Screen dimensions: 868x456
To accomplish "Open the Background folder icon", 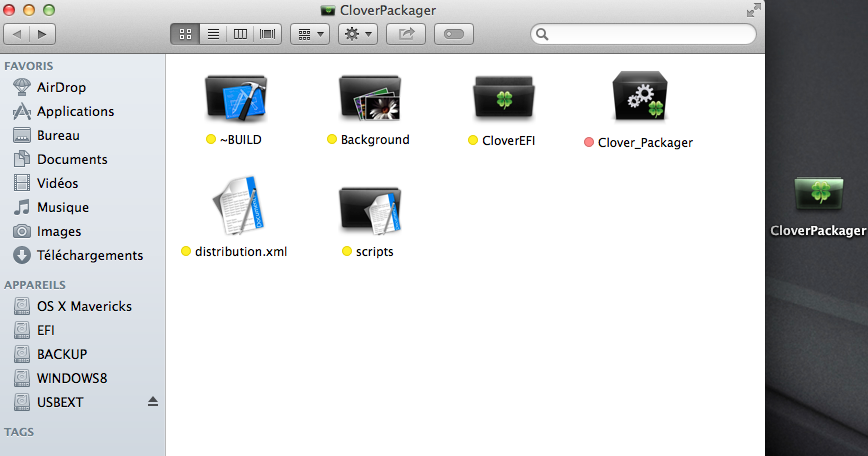I will click(370, 99).
